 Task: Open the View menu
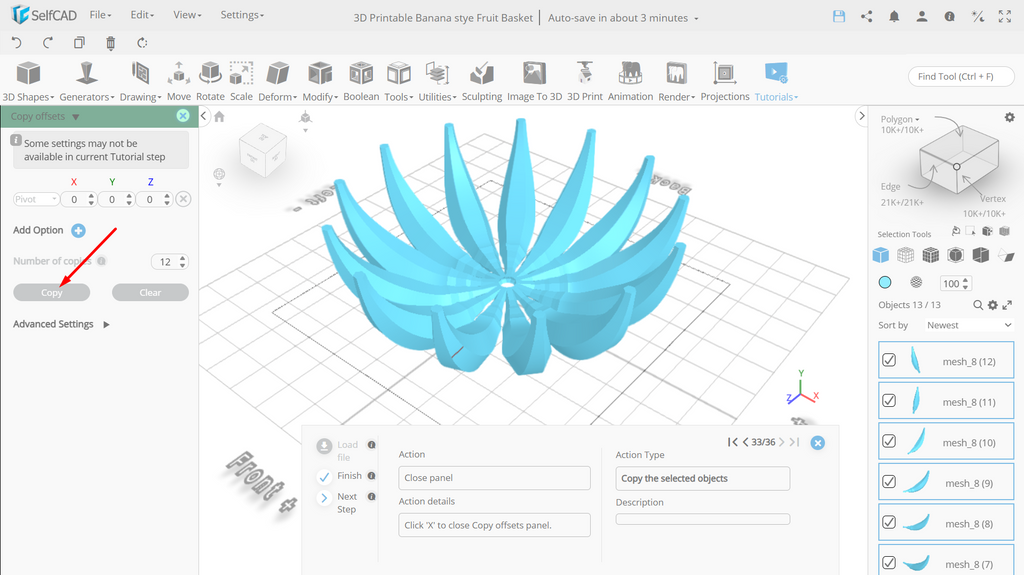pos(187,14)
